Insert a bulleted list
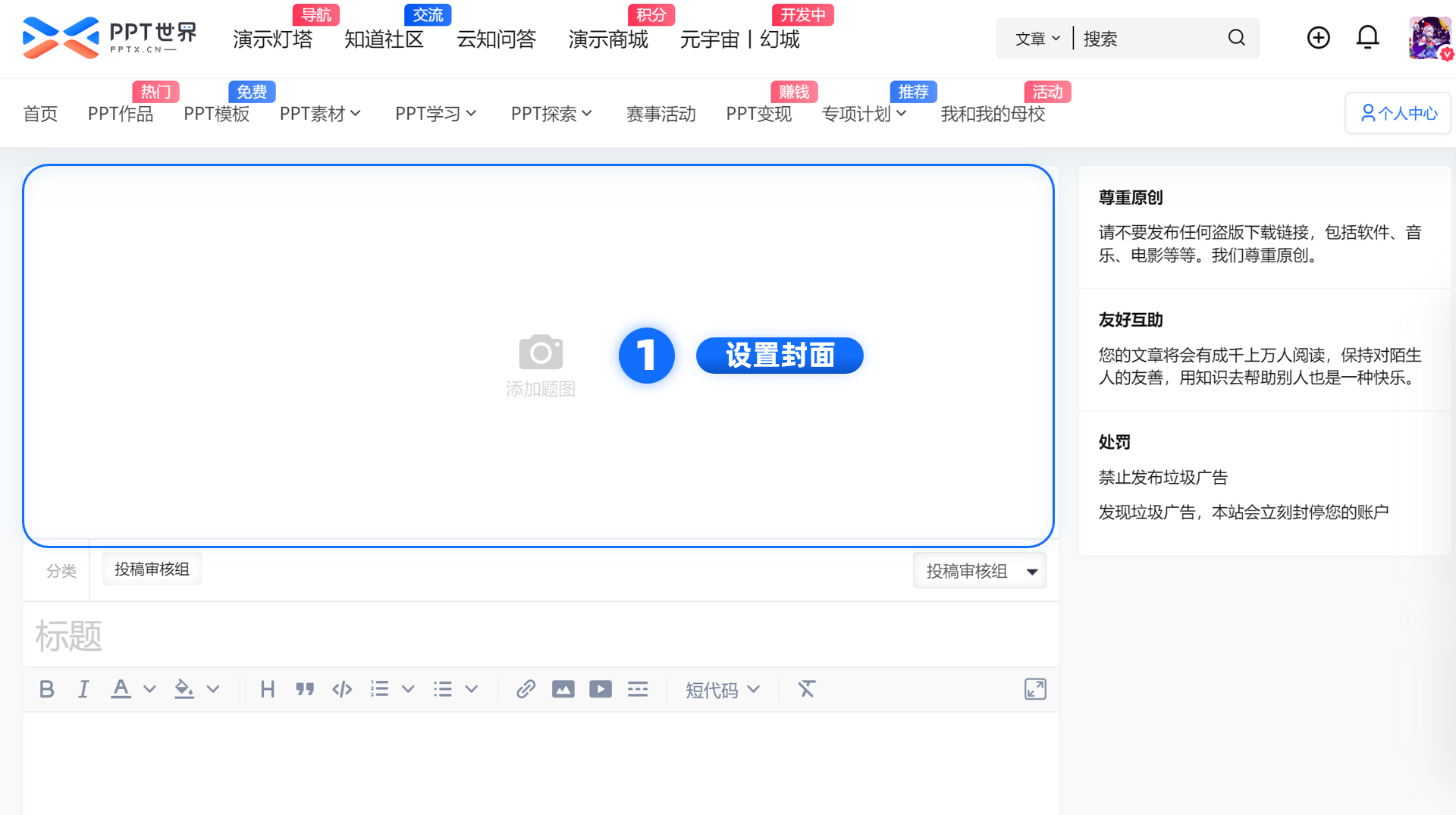Screen dimensions: 1456x815 pyautogui.click(x=443, y=689)
